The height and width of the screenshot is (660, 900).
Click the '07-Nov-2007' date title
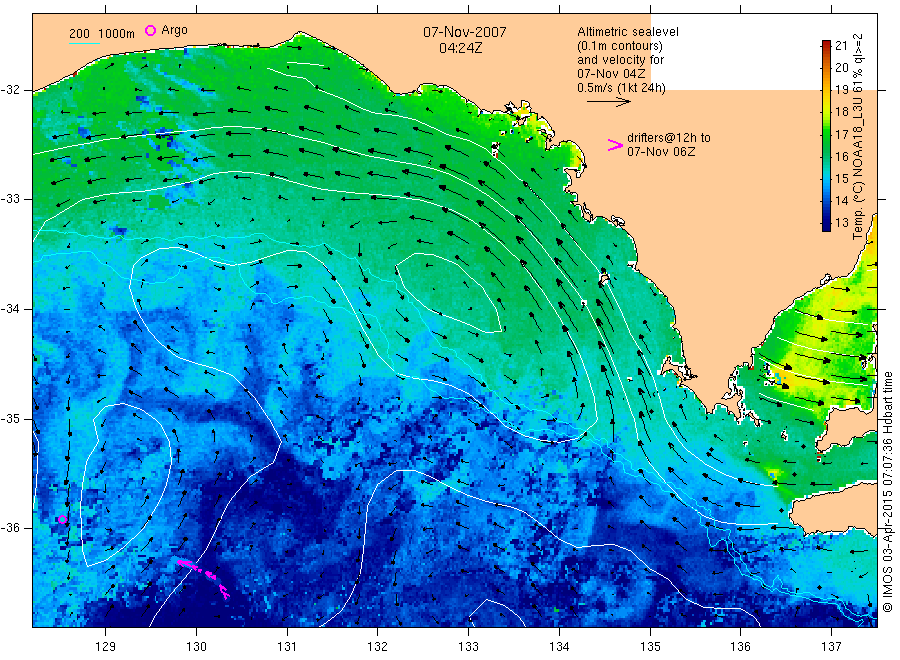click(x=464, y=32)
